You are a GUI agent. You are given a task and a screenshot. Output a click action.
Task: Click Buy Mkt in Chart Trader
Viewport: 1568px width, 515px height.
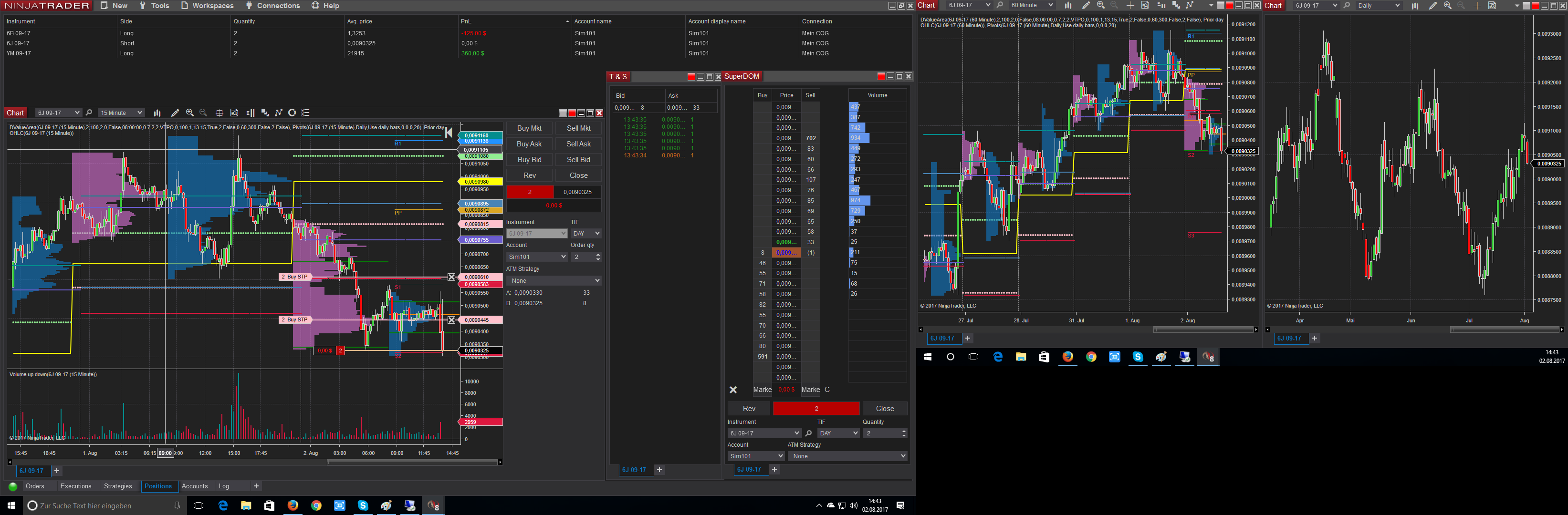click(x=530, y=128)
